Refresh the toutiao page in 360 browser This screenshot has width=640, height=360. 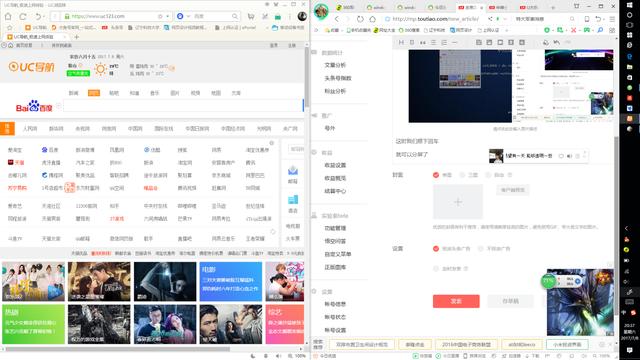tap(360, 19)
